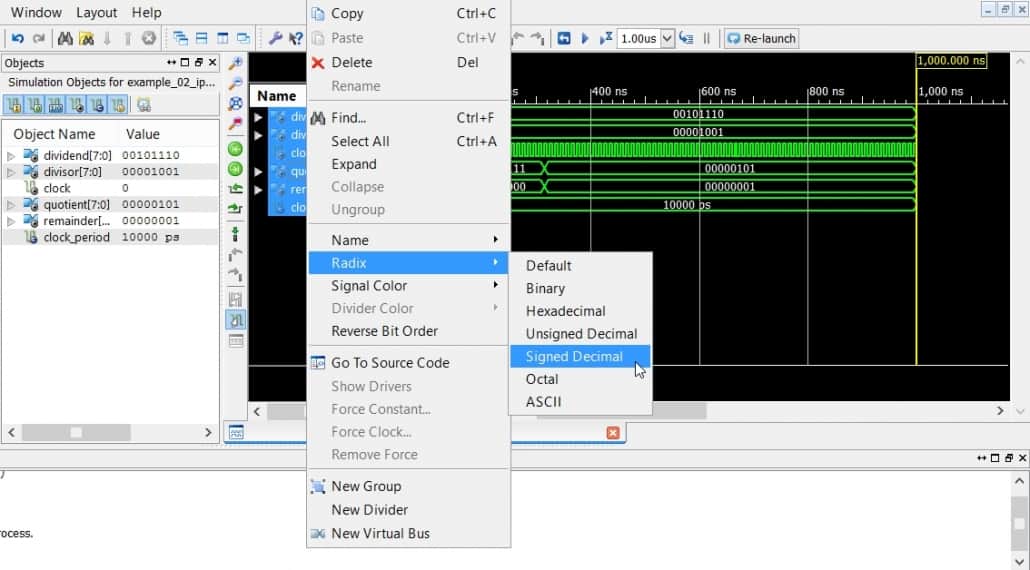Choose Signed Decimal from Radix submenu
Screen dimensions: 1030x570
point(574,357)
